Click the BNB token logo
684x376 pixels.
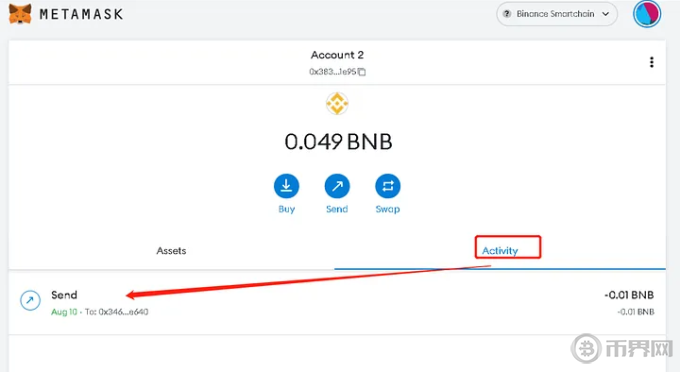(x=337, y=104)
